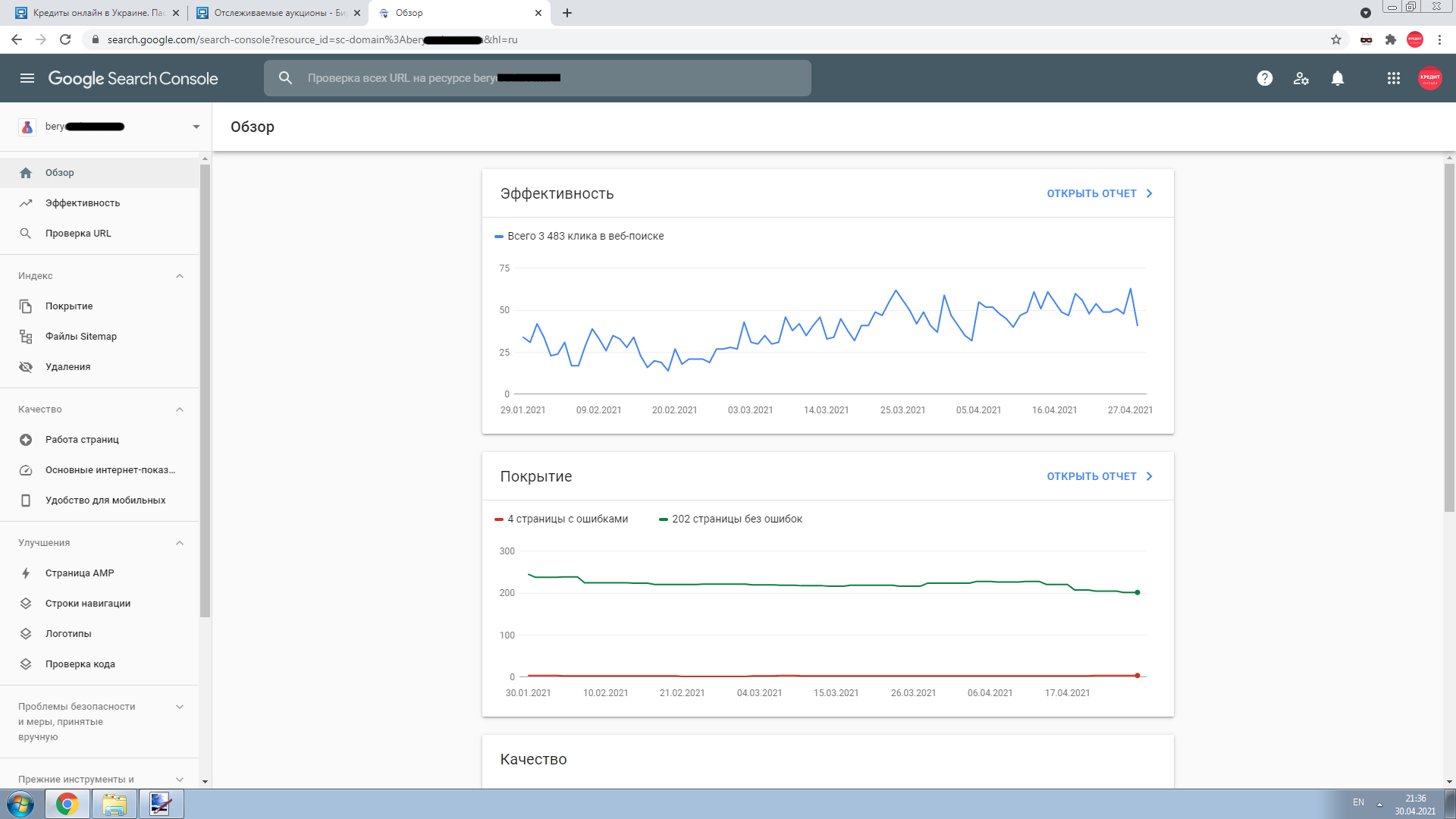Viewport: 1456px width, 819px height.
Task: Collapse the Качество sidebar section
Action: [180, 409]
